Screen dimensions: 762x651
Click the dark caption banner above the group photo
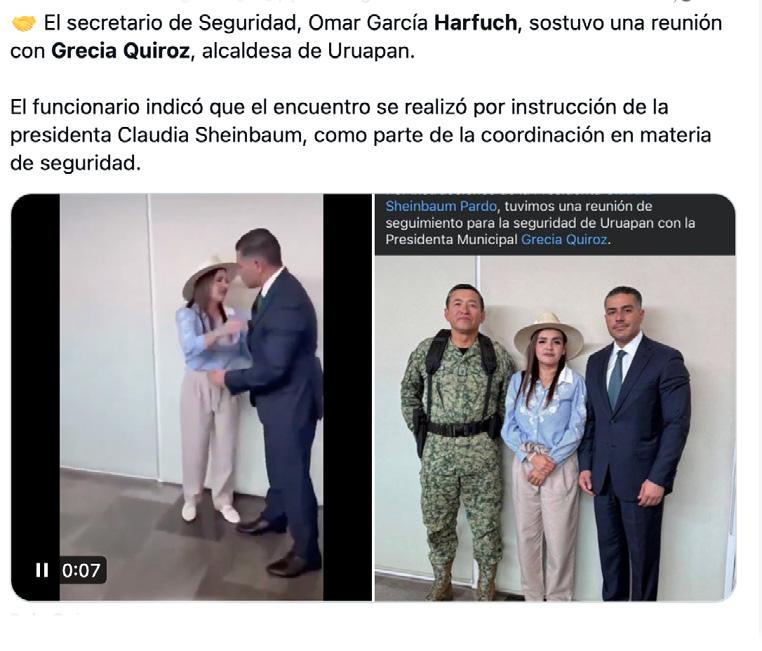click(x=555, y=224)
